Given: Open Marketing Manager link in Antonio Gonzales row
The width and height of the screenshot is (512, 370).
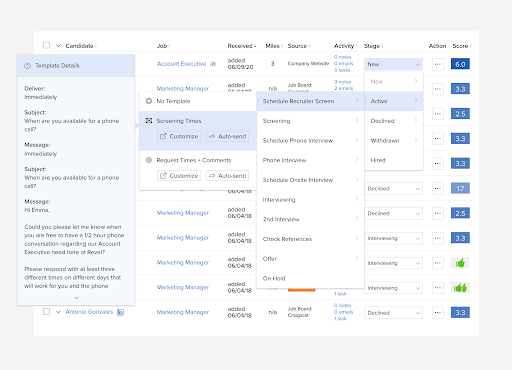Looking at the screenshot, I should (x=183, y=312).
